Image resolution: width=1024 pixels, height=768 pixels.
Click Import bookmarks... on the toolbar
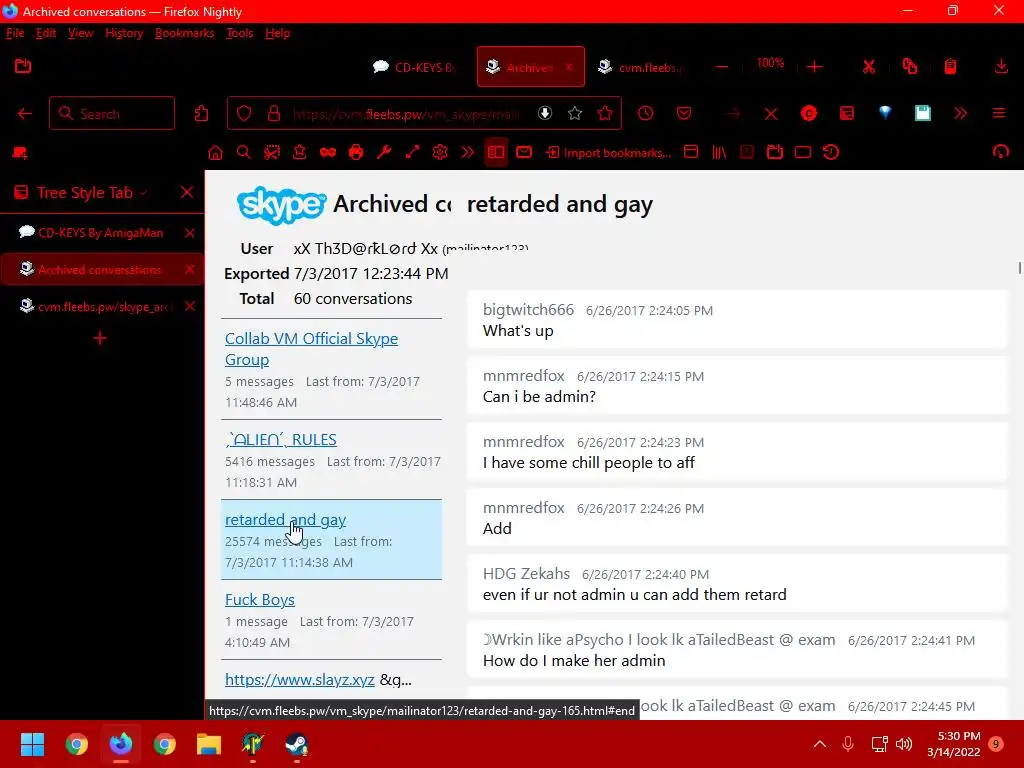coord(608,153)
